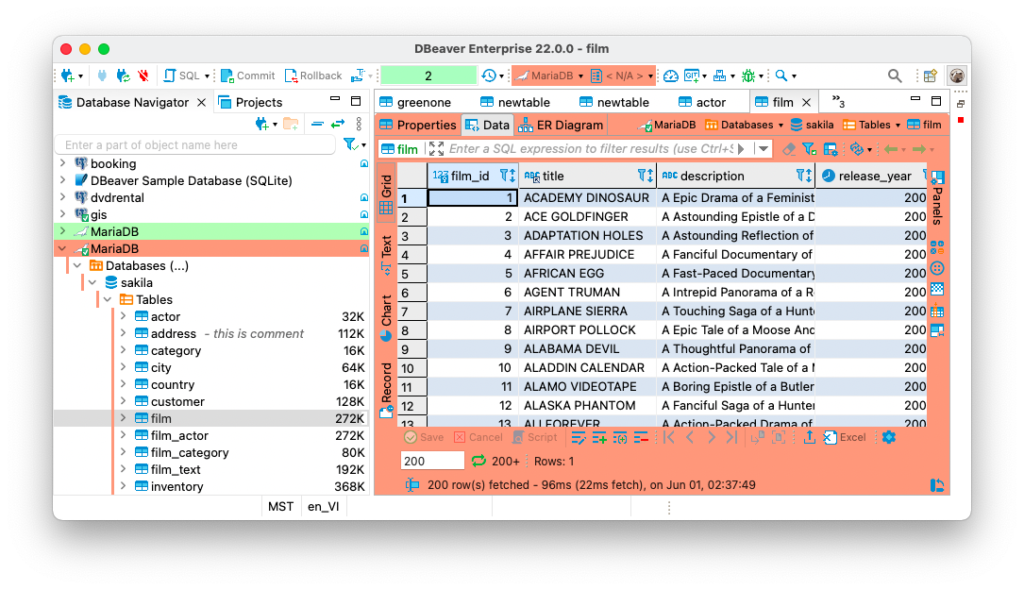Click the Link with Editor arrows icon
Image resolution: width=1024 pixels, height=590 pixels.
[x=338, y=123]
